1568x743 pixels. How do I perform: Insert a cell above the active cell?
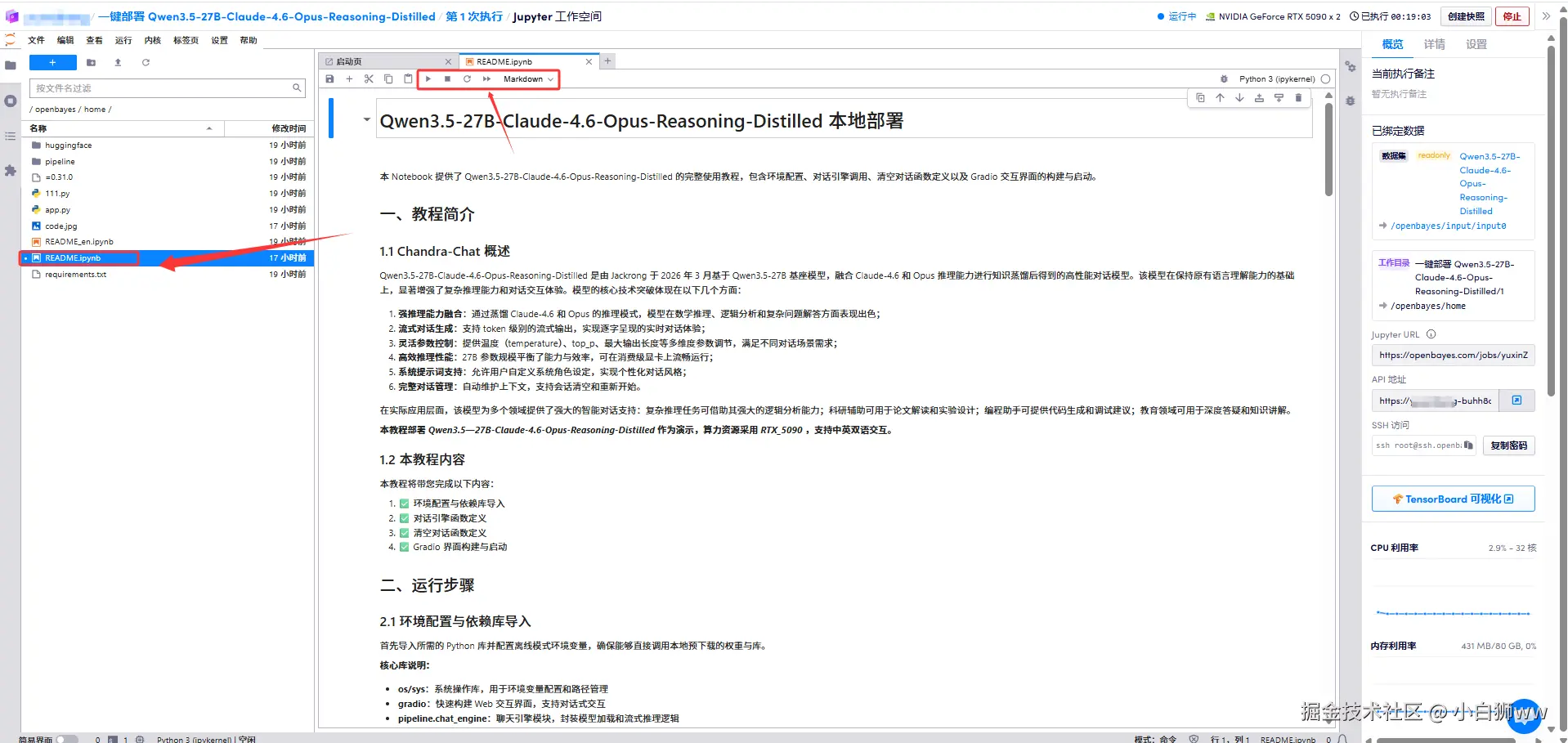click(x=1259, y=98)
